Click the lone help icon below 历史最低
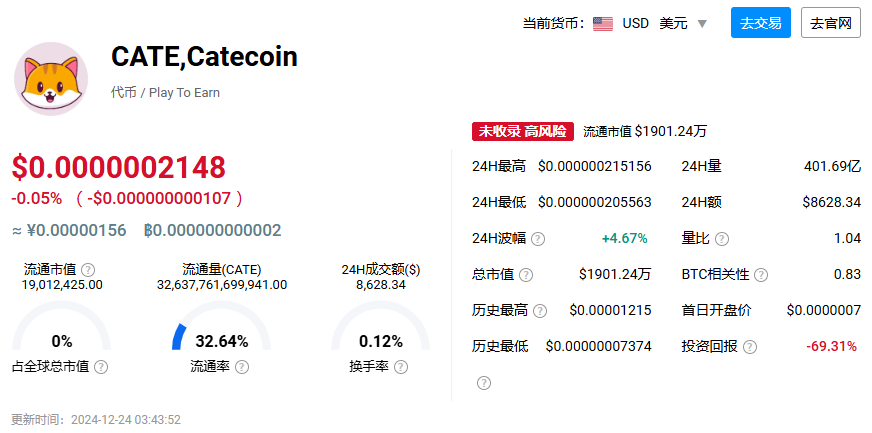872x433 pixels. pos(484,383)
